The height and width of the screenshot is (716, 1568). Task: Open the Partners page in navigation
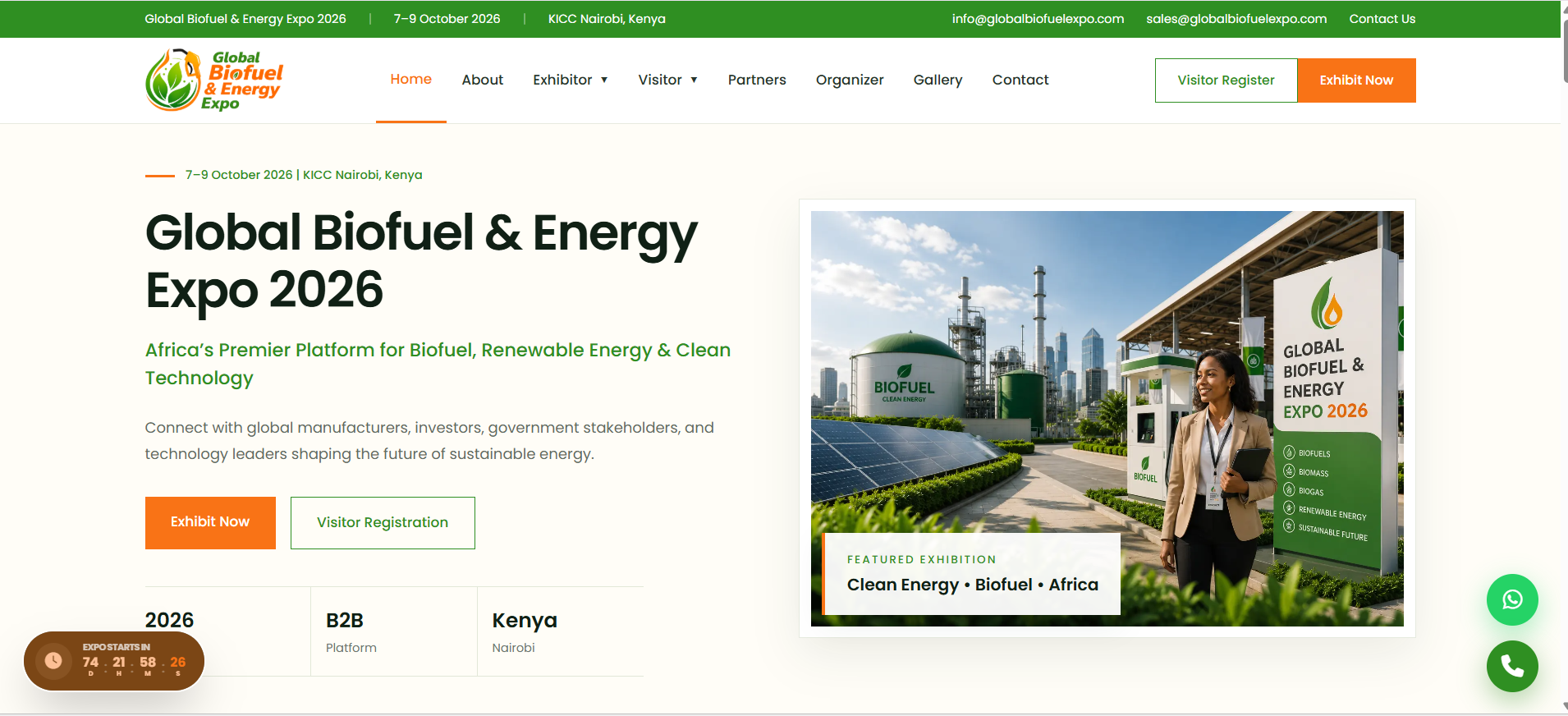point(757,80)
